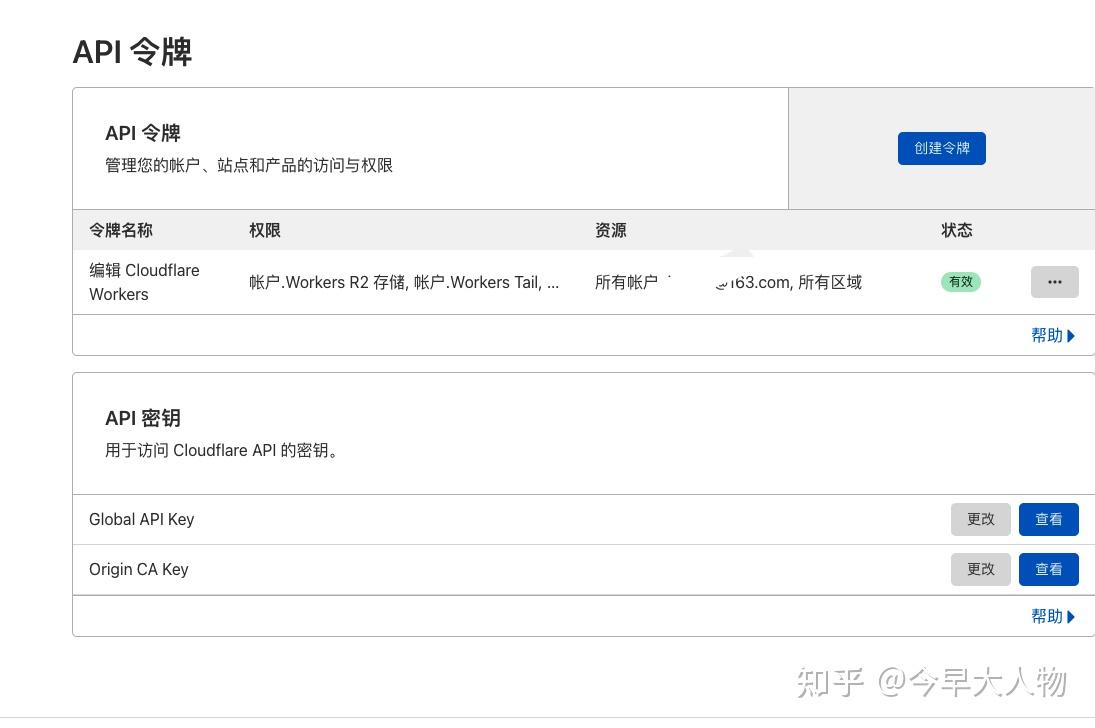The image size is (1095, 728).
Task: Click 更改 for Origin CA Key
Action: [980, 569]
